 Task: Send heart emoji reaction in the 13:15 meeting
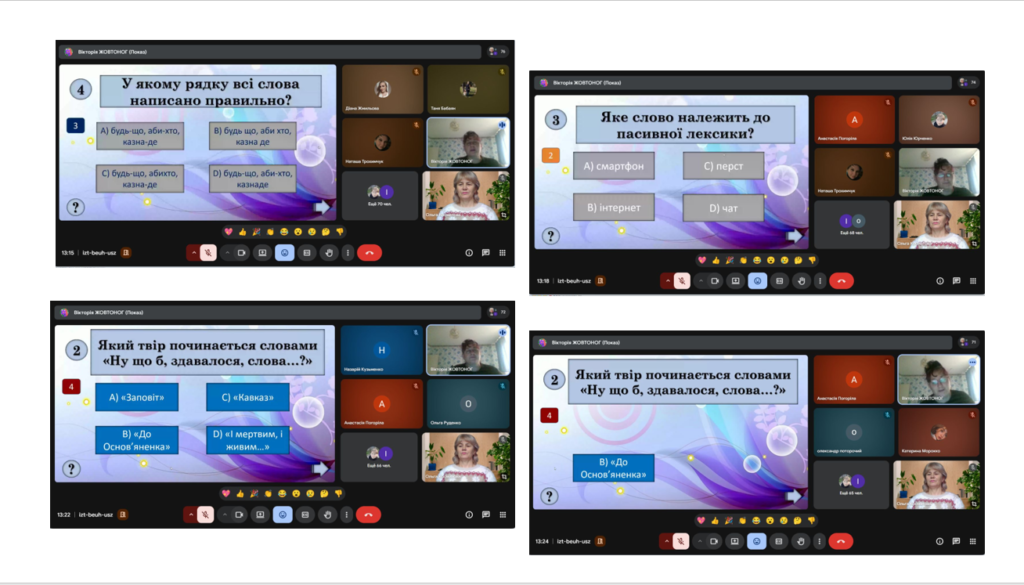[x=228, y=231]
